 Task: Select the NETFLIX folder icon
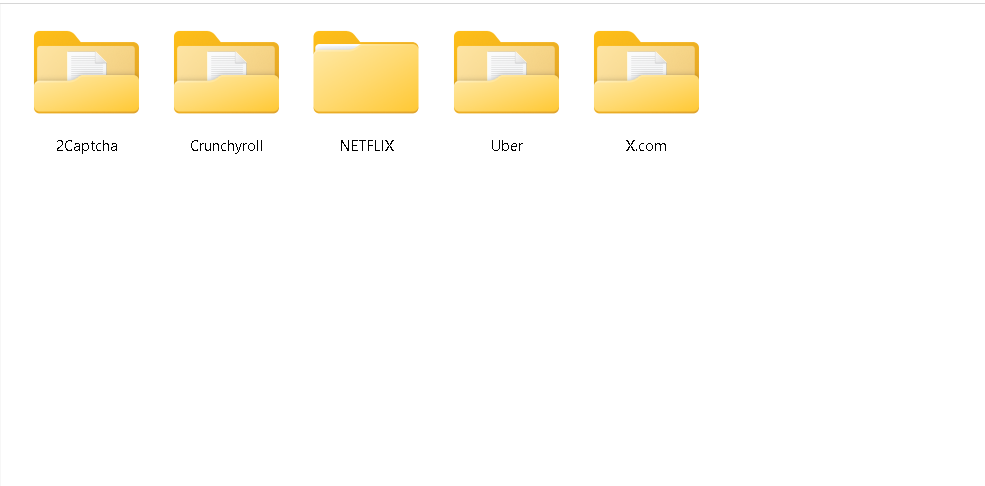[x=366, y=72]
